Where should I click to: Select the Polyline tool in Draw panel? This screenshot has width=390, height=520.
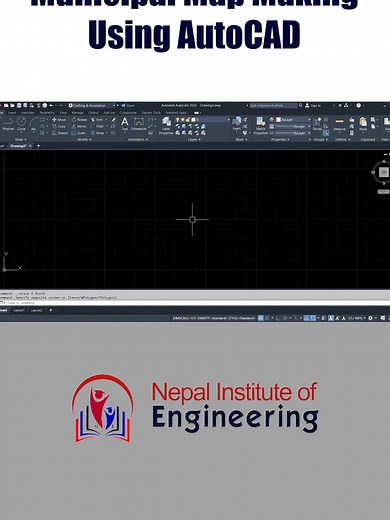[8, 124]
